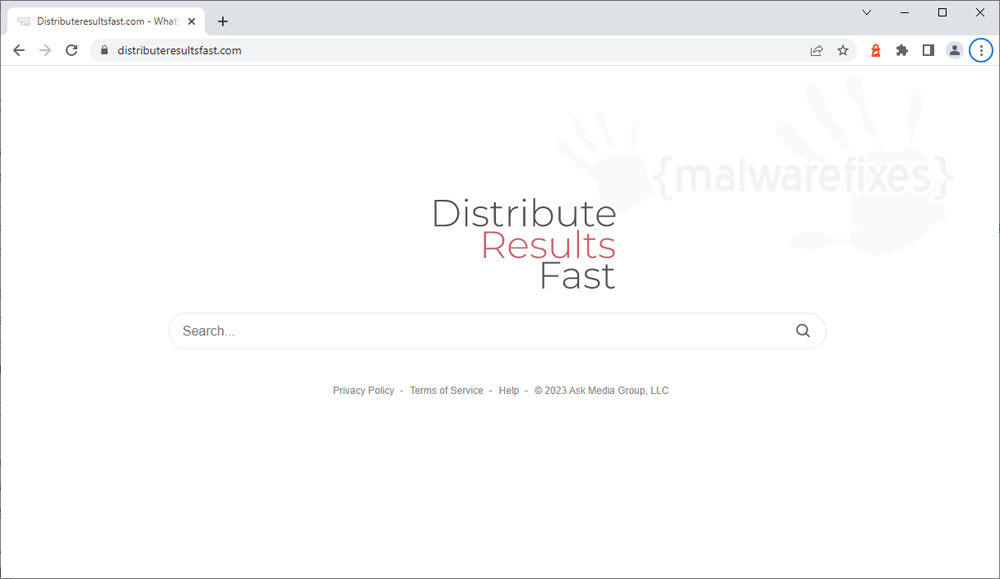Image resolution: width=1000 pixels, height=579 pixels.
Task: Open the Privacy Policy link
Action: tap(364, 390)
